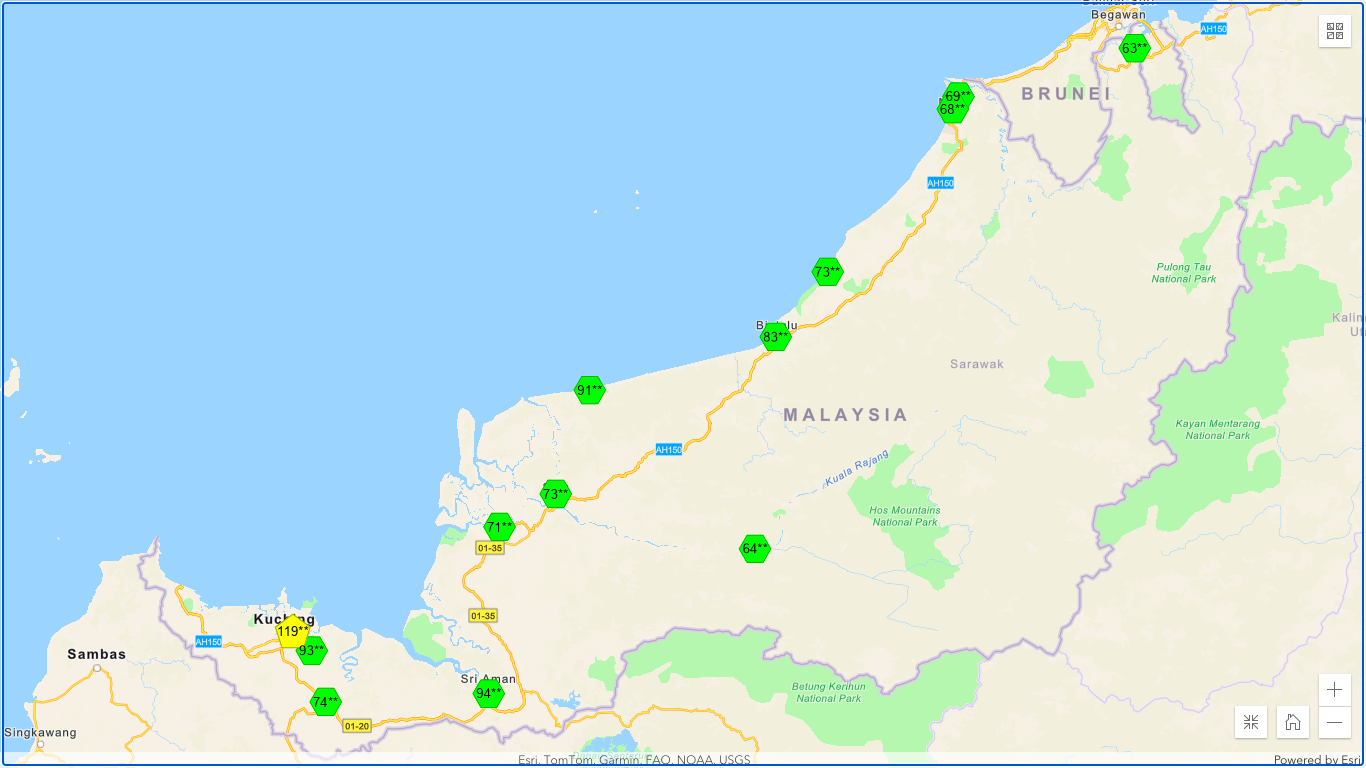The width and height of the screenshot is (1366, 768).
Task: Click the Esri, TomTom, Garmin attribution text
Action: [634, 760]
